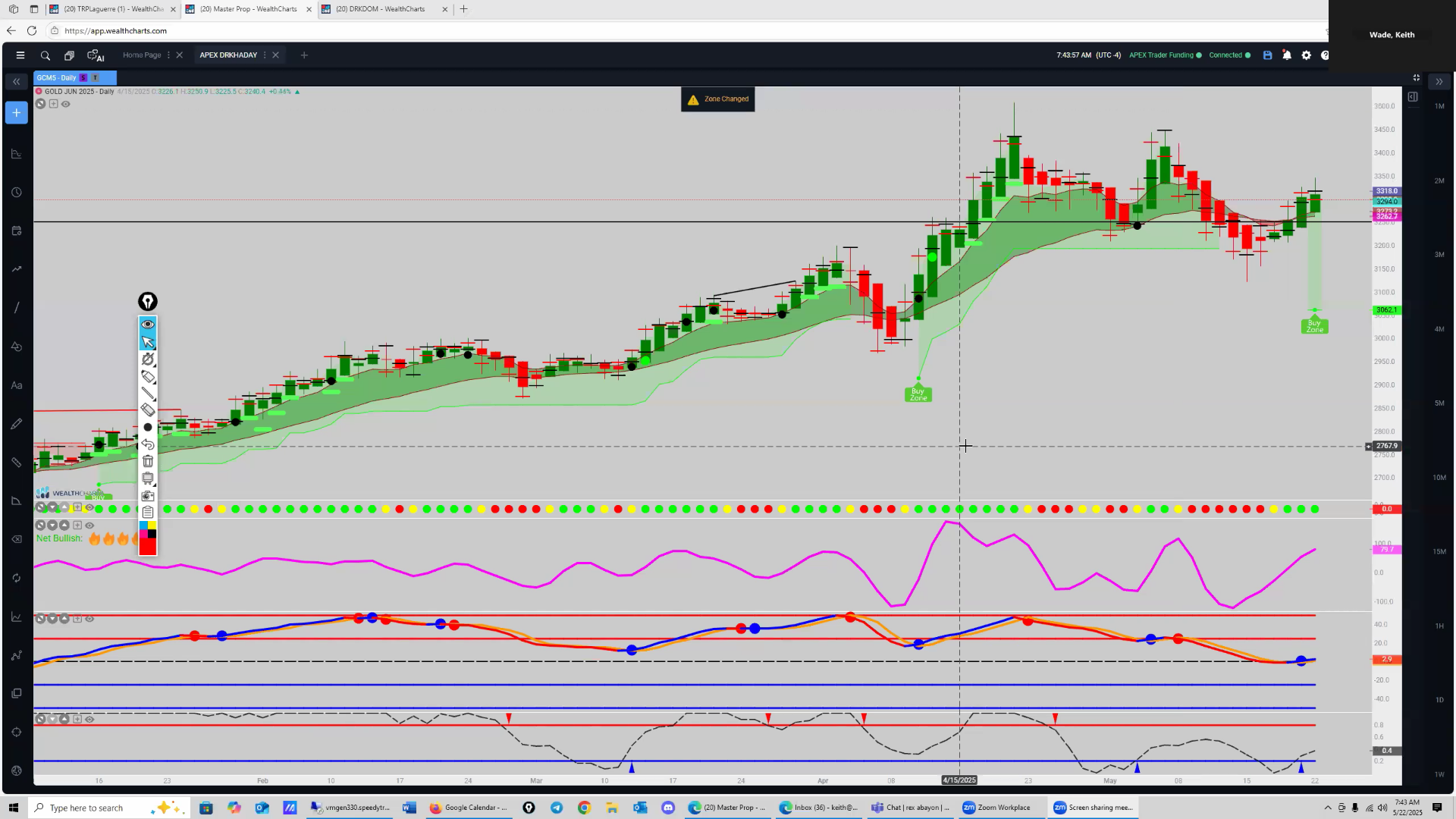The image size is (1456, 819).
Task: Select the 1M timeframe on right panel
Action: [x=1439, y=106]
